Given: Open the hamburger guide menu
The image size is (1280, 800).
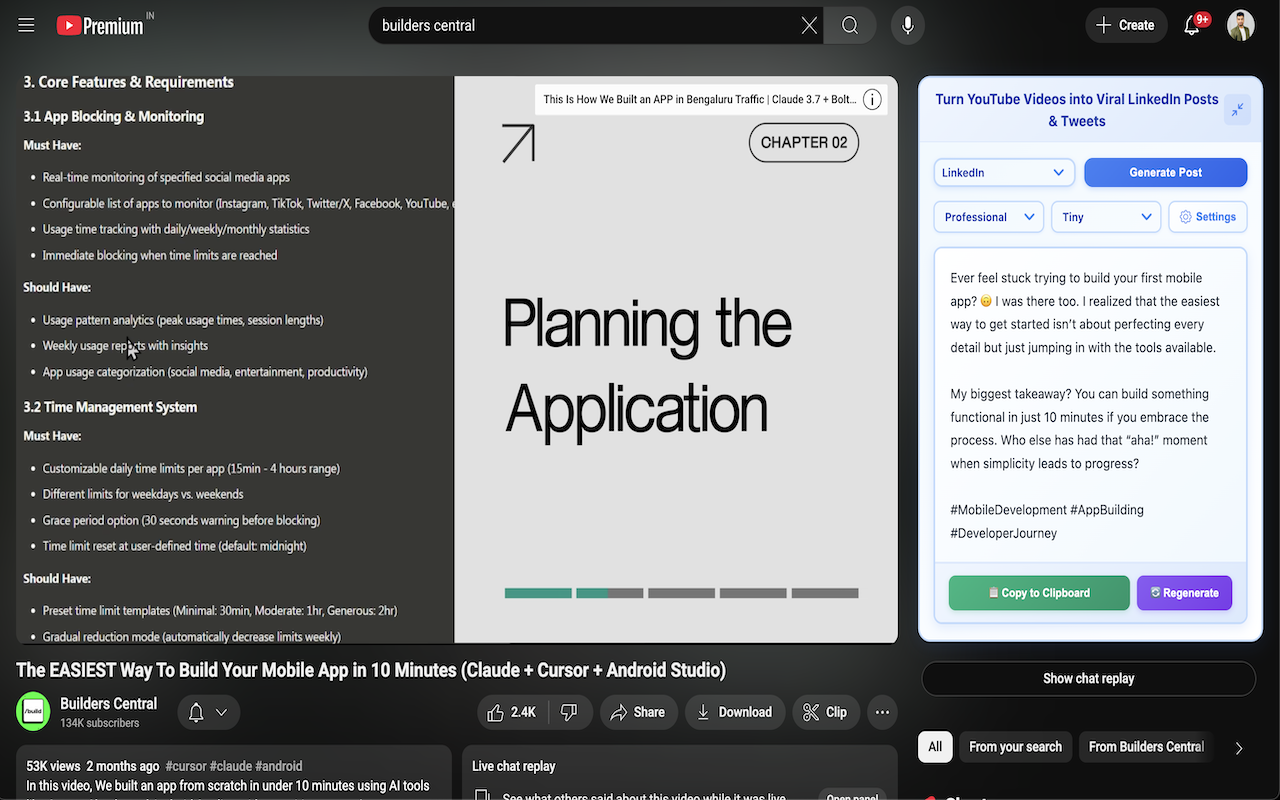Looking at the screenshot, I should 26,25.
